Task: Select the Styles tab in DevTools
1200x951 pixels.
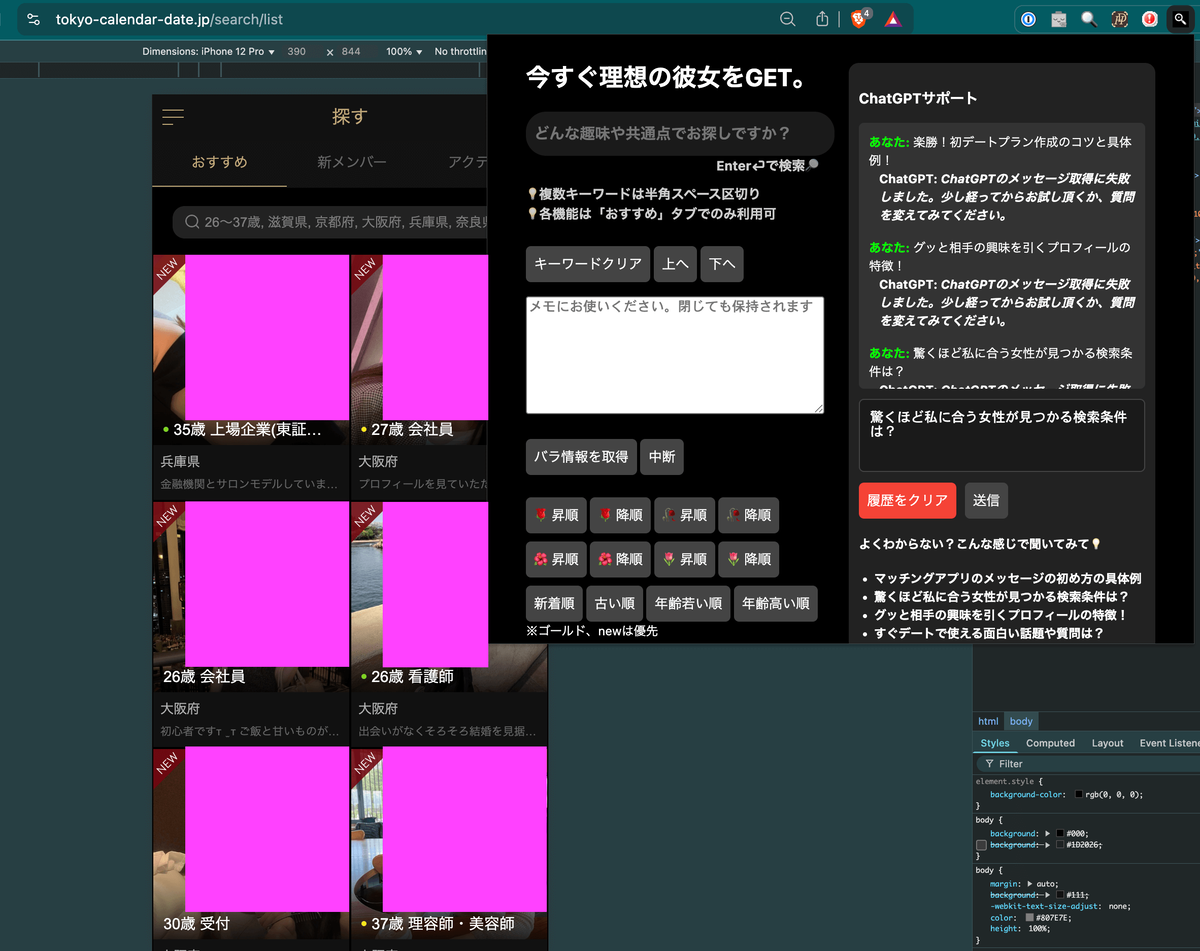Action: click(x=995, y=743)
